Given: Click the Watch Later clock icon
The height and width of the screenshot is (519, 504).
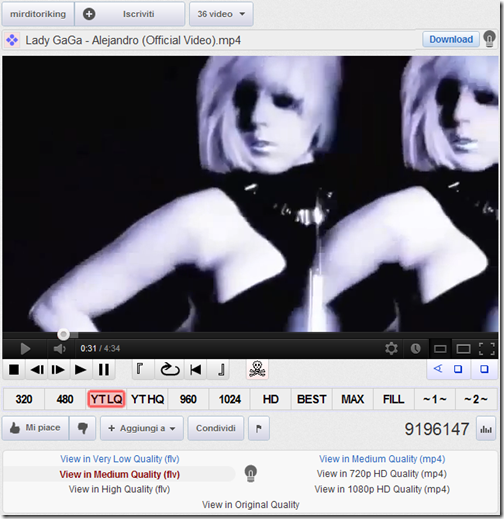Looking at the screenshot, I should (415, 349).
